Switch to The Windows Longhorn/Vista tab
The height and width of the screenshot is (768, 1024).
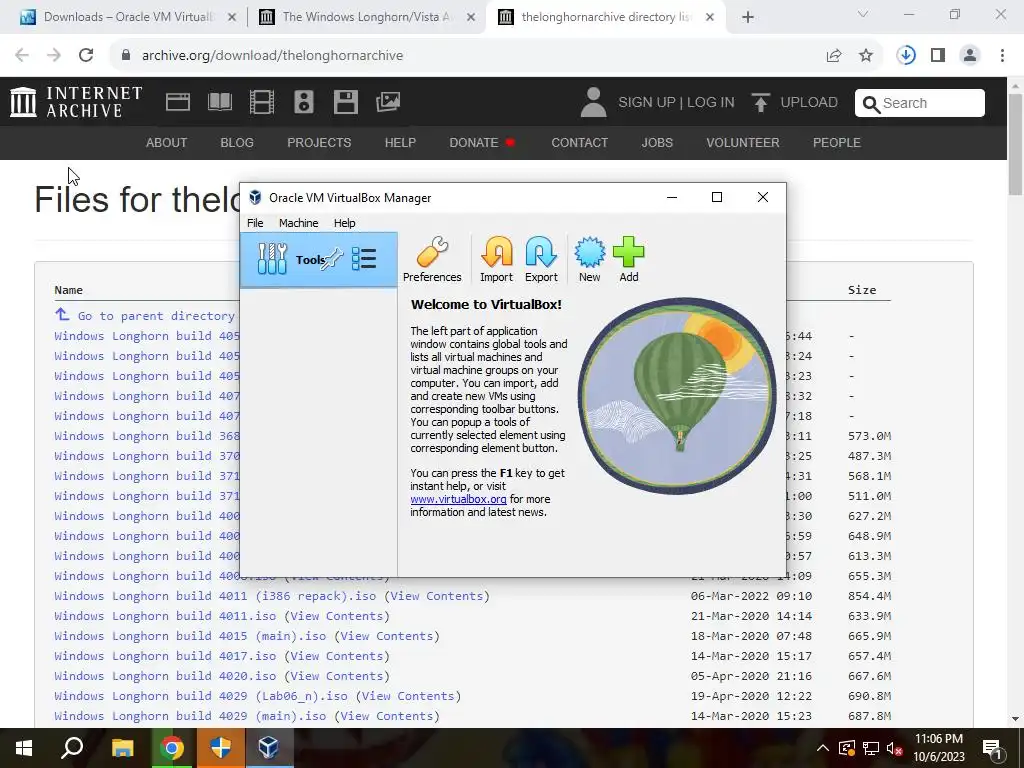pyautogui.click(x=366, y=17)
